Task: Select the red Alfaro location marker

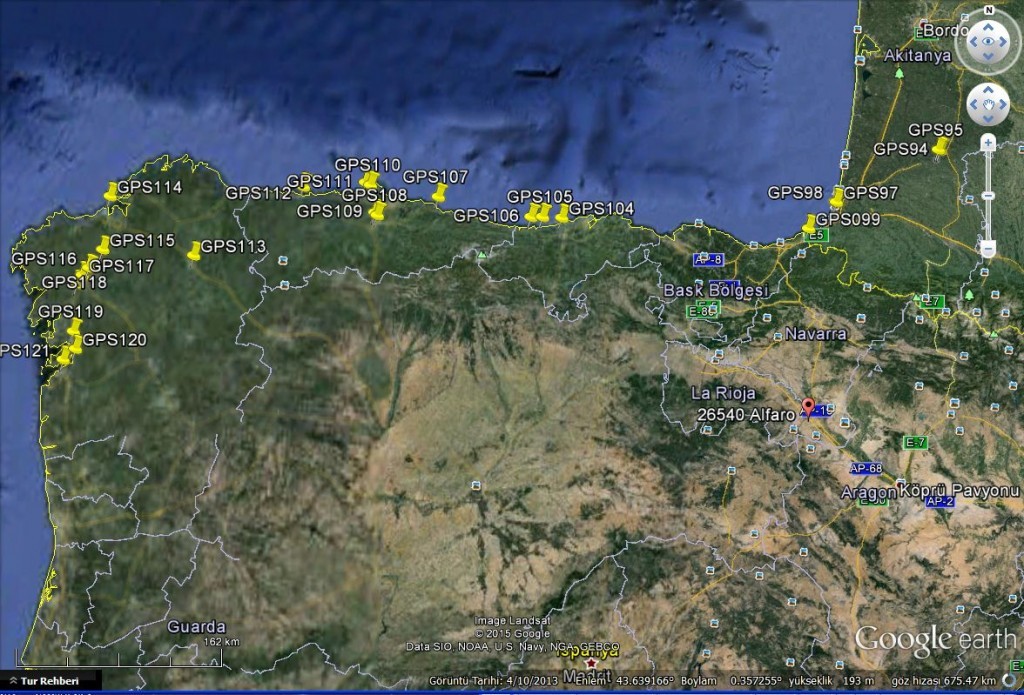Action: [808, 408]
